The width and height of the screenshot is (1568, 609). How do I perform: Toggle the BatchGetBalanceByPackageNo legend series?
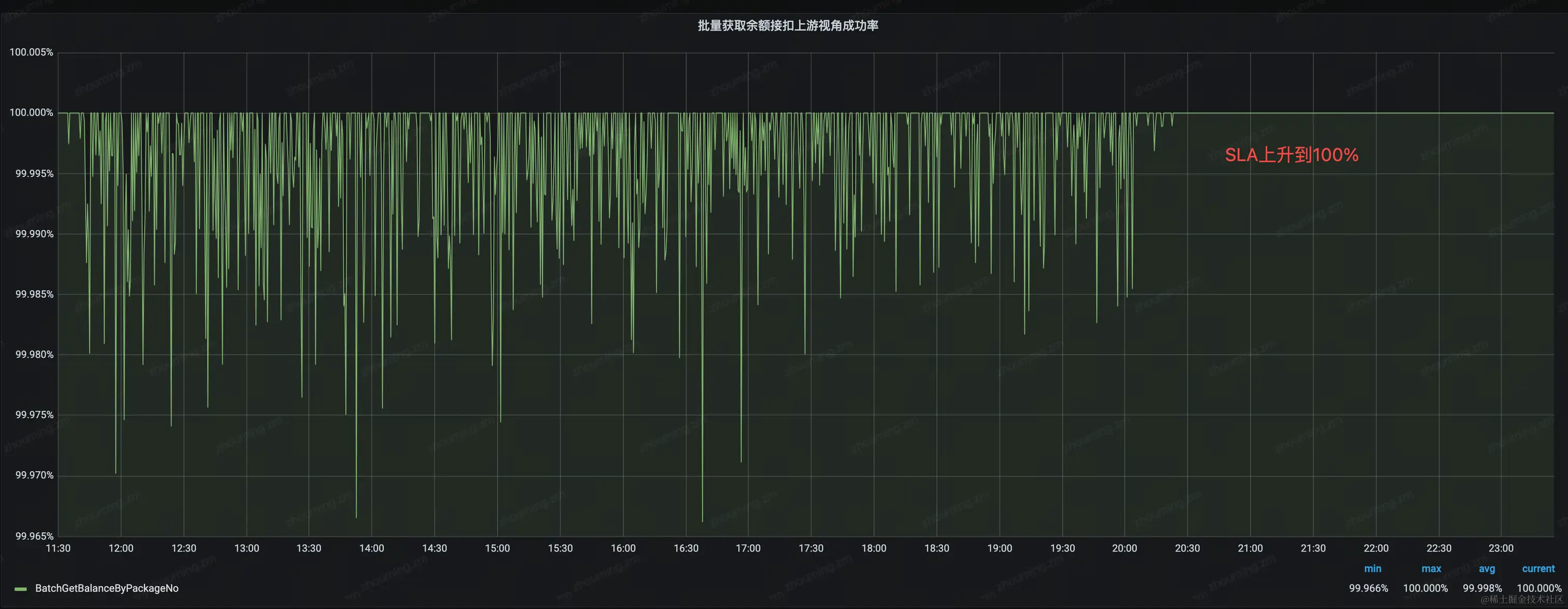(x=106, y=588)
